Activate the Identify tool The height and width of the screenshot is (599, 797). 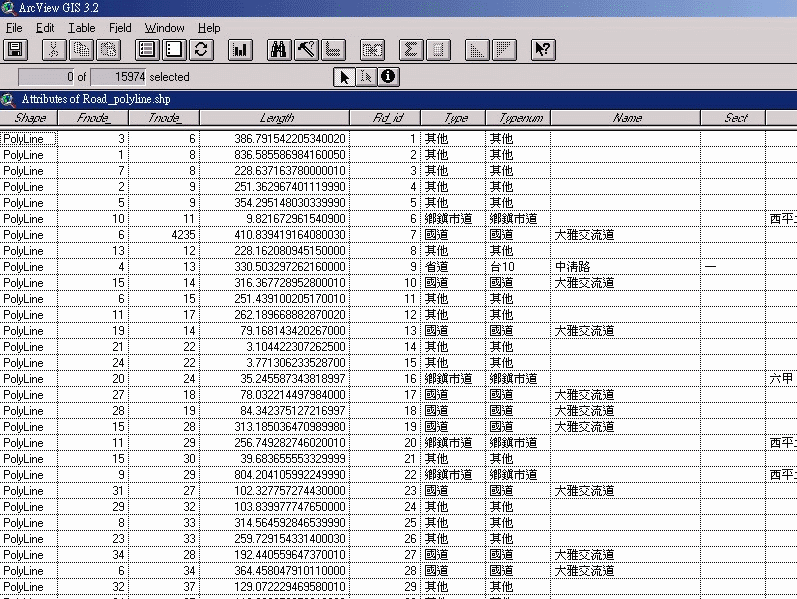388,76
